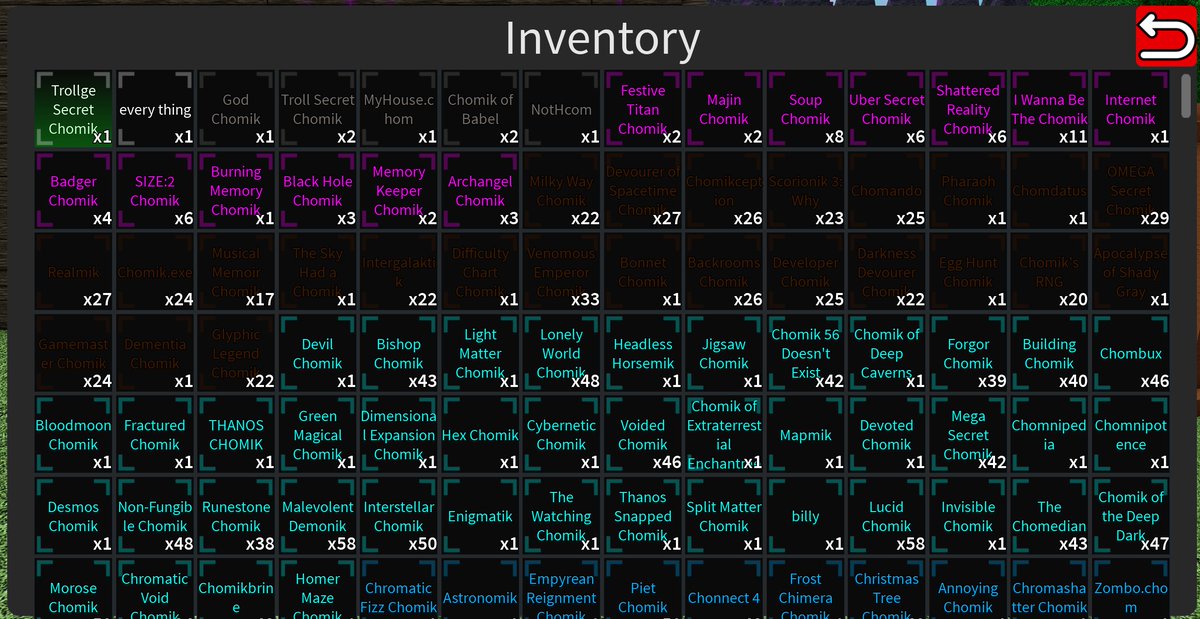Select the NotHcom slot
The image size is (1200, 619).
click(x=561, y=109)
